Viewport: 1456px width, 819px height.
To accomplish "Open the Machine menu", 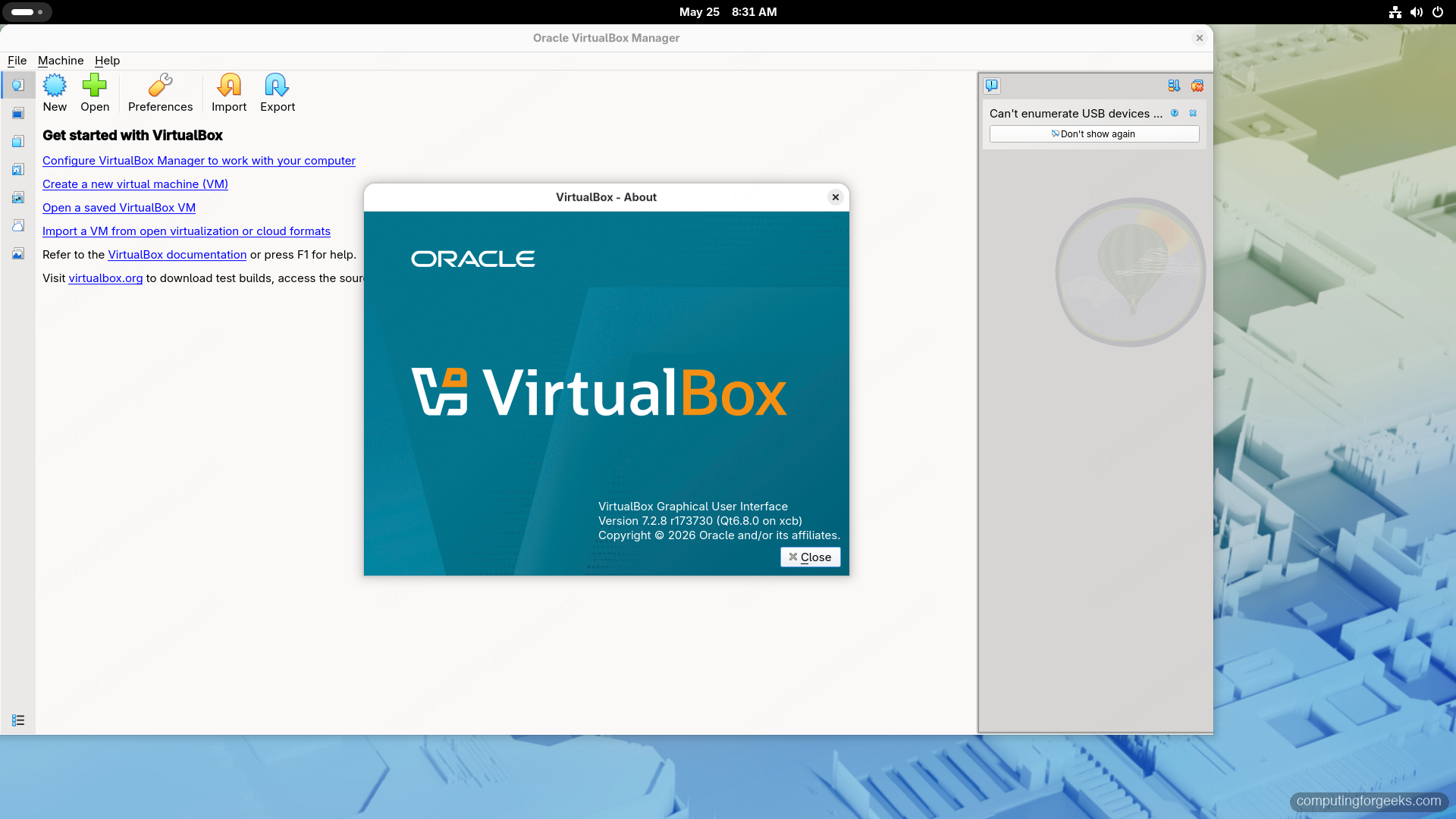I will (x=61, y=61).
